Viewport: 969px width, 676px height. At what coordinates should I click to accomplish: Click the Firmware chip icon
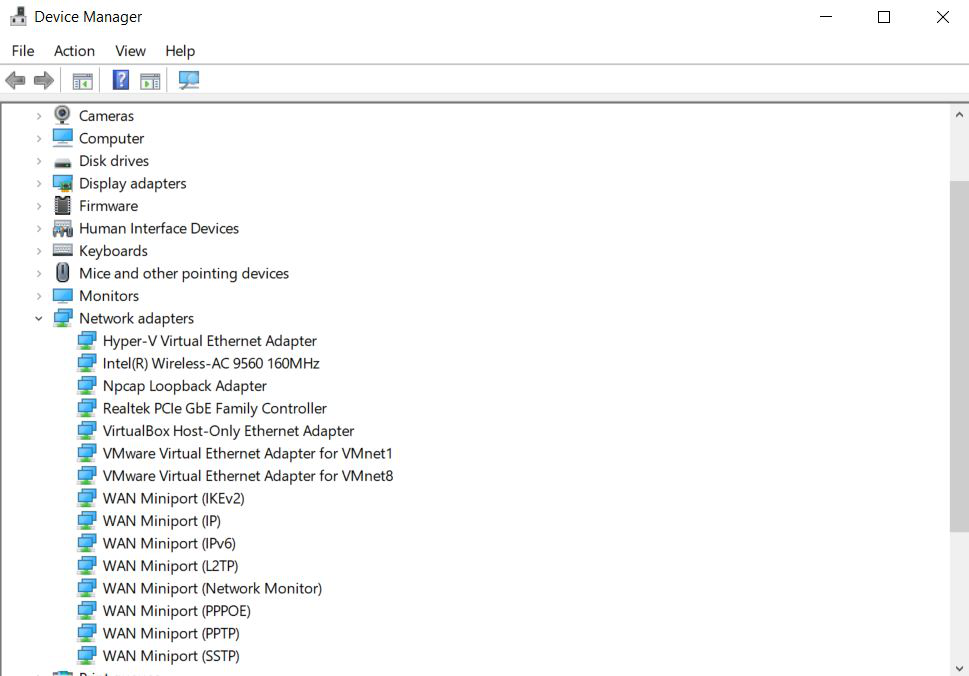[x=63, y=206]
